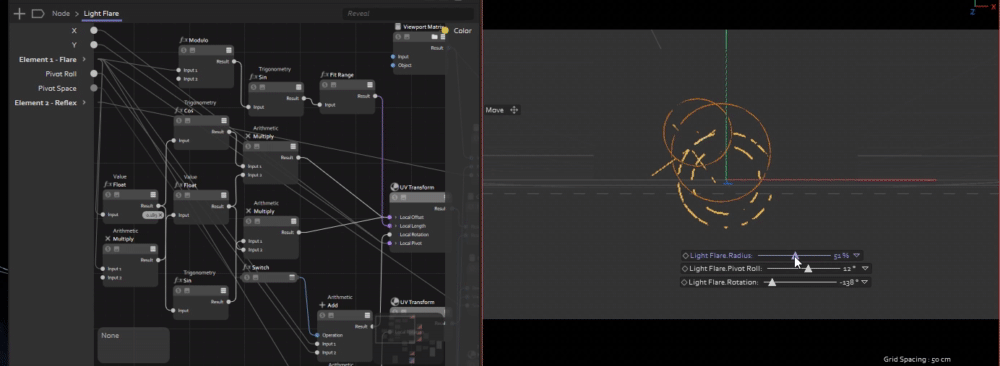Click the Move tool icon in viewport
Screen dimensions: 1000x366
click(x=514, y=110)
